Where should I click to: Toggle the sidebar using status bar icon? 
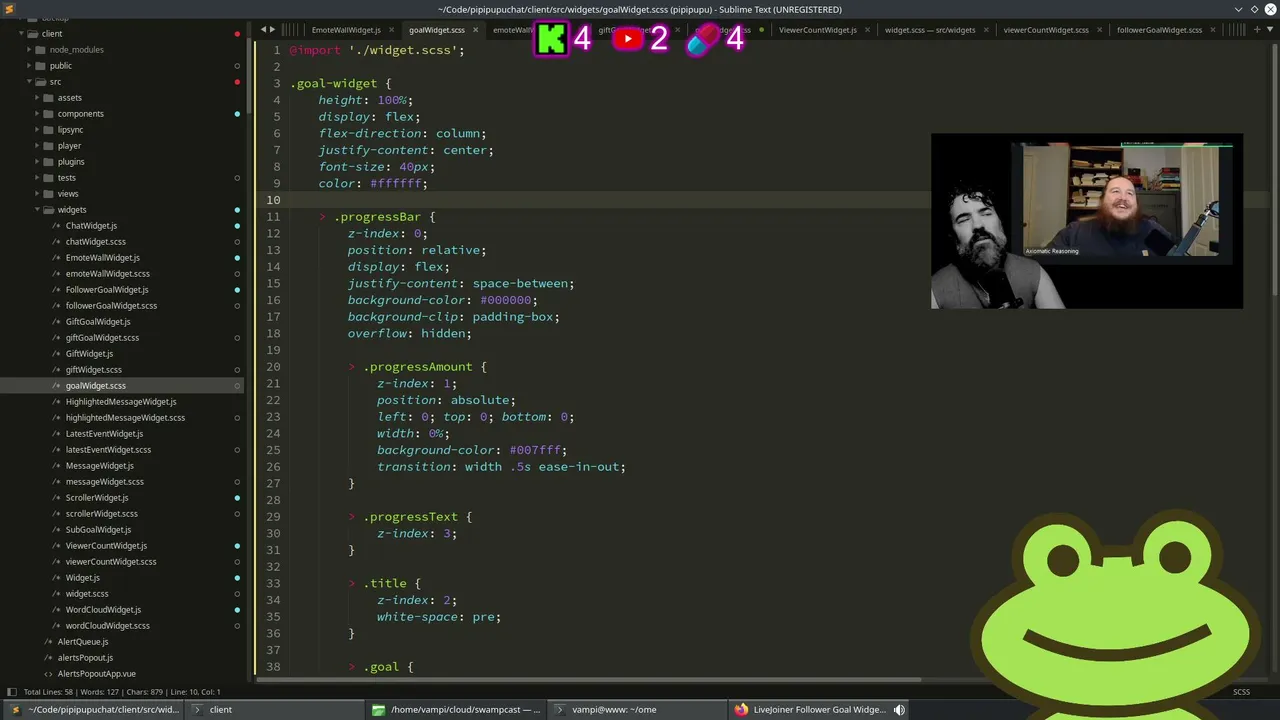(11, 692)
